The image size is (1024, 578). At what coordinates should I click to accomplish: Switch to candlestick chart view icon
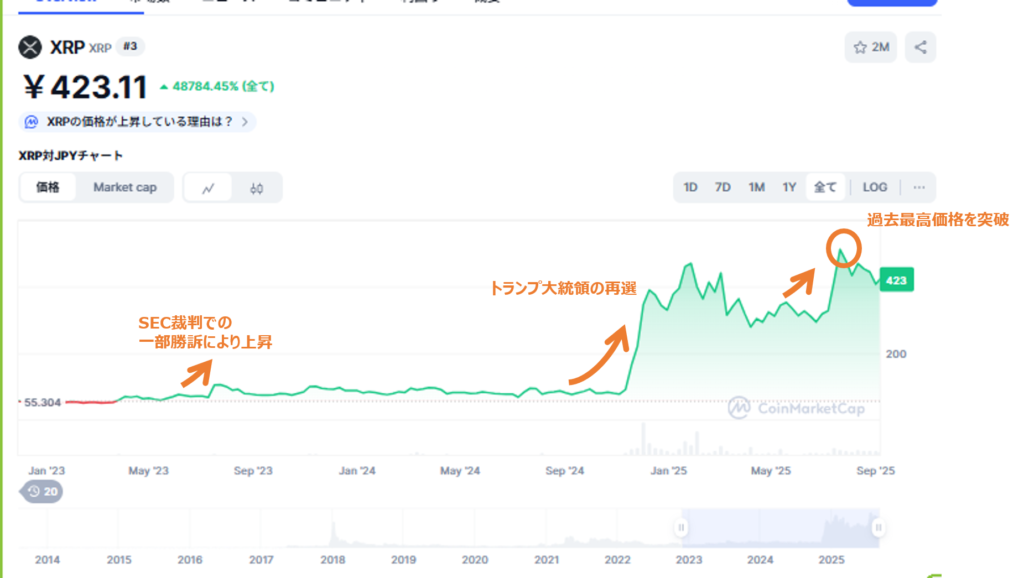pyautogui.click(x=257, y=187)
